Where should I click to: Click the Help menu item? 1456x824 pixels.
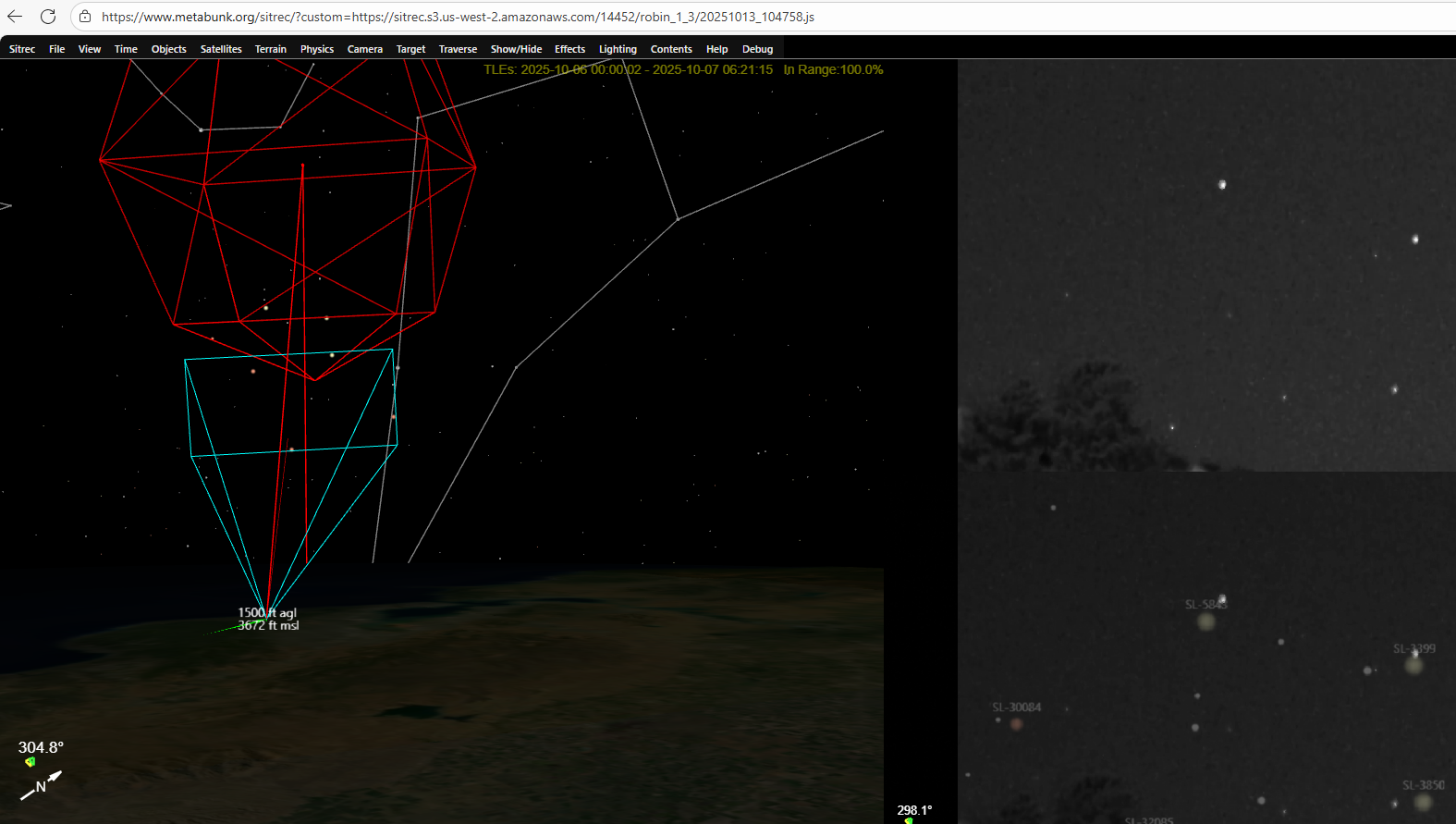click(716, 49)
